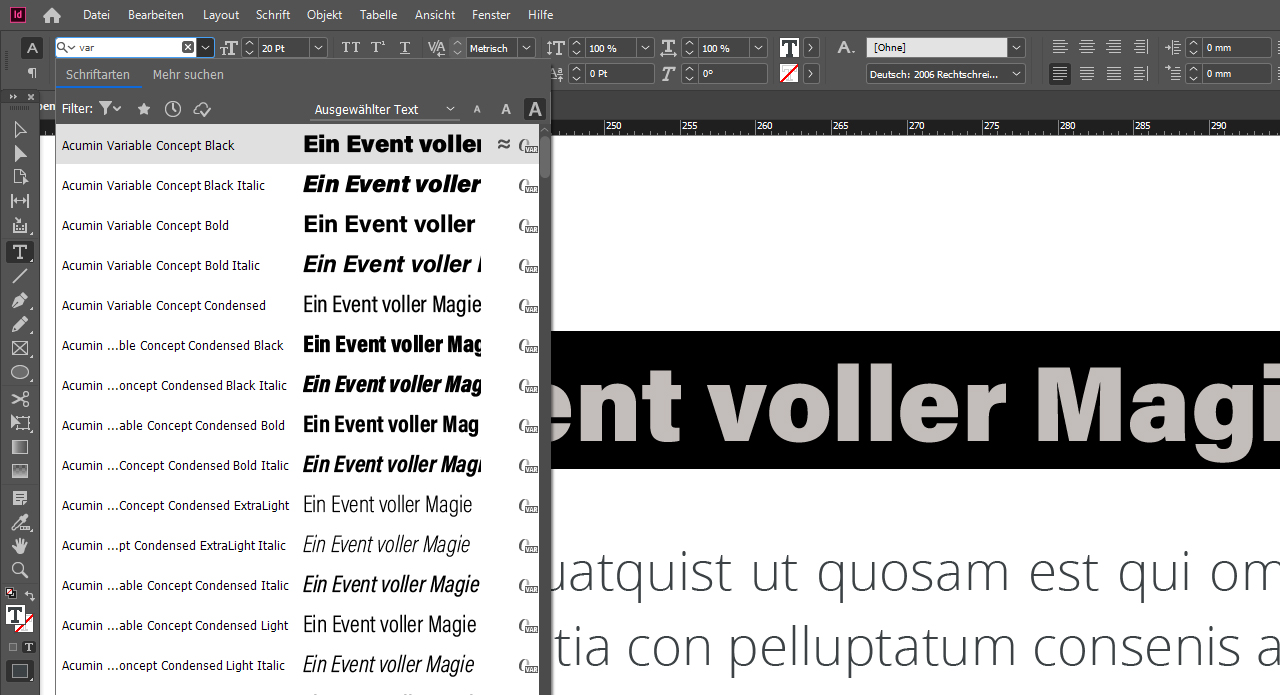
Task: Enable Underline formatting
Action: point(405,48)
